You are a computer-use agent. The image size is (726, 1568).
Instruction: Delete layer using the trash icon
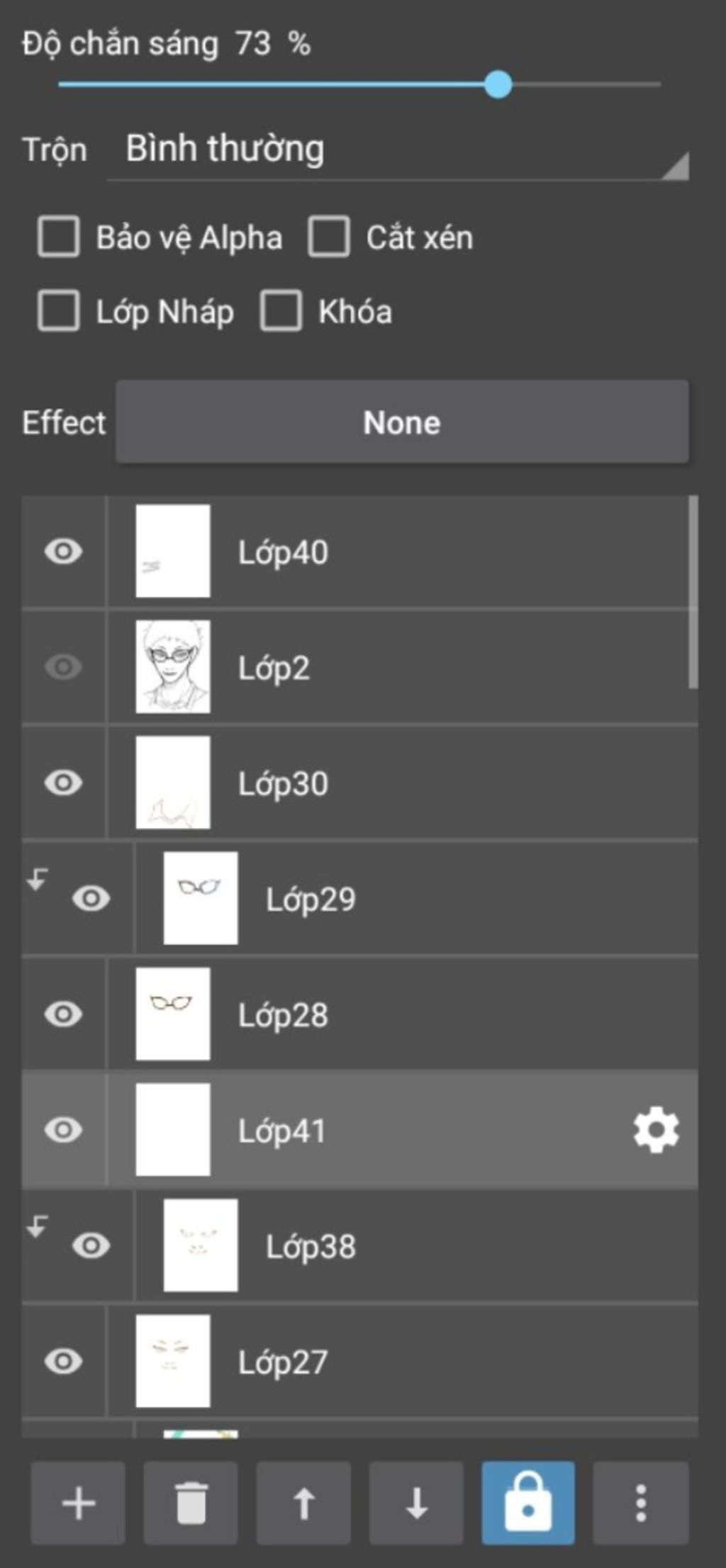[191, 1503]
